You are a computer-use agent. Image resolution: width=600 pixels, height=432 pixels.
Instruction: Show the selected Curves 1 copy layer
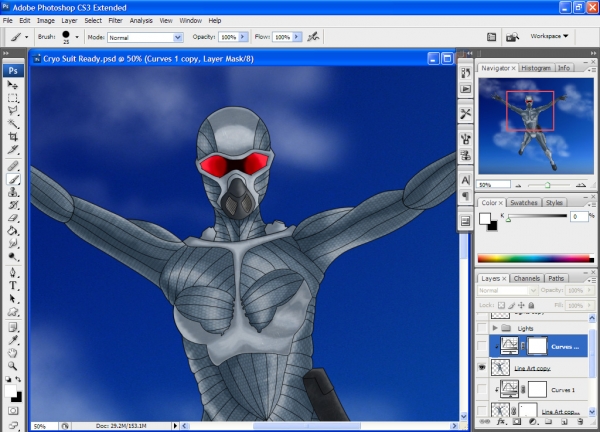[482, 346]
